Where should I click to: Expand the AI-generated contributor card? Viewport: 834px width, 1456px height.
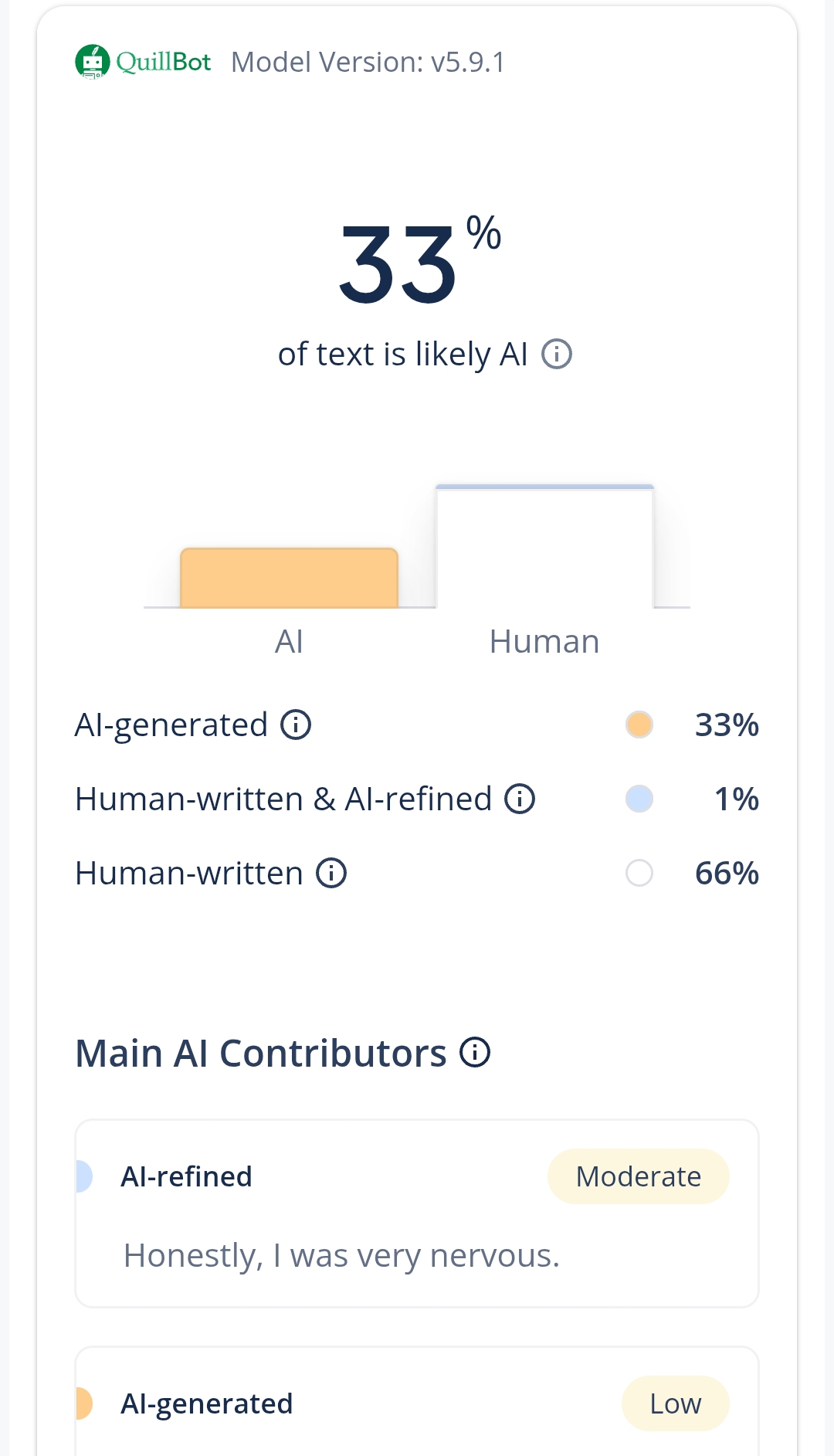coord(417,1403)
